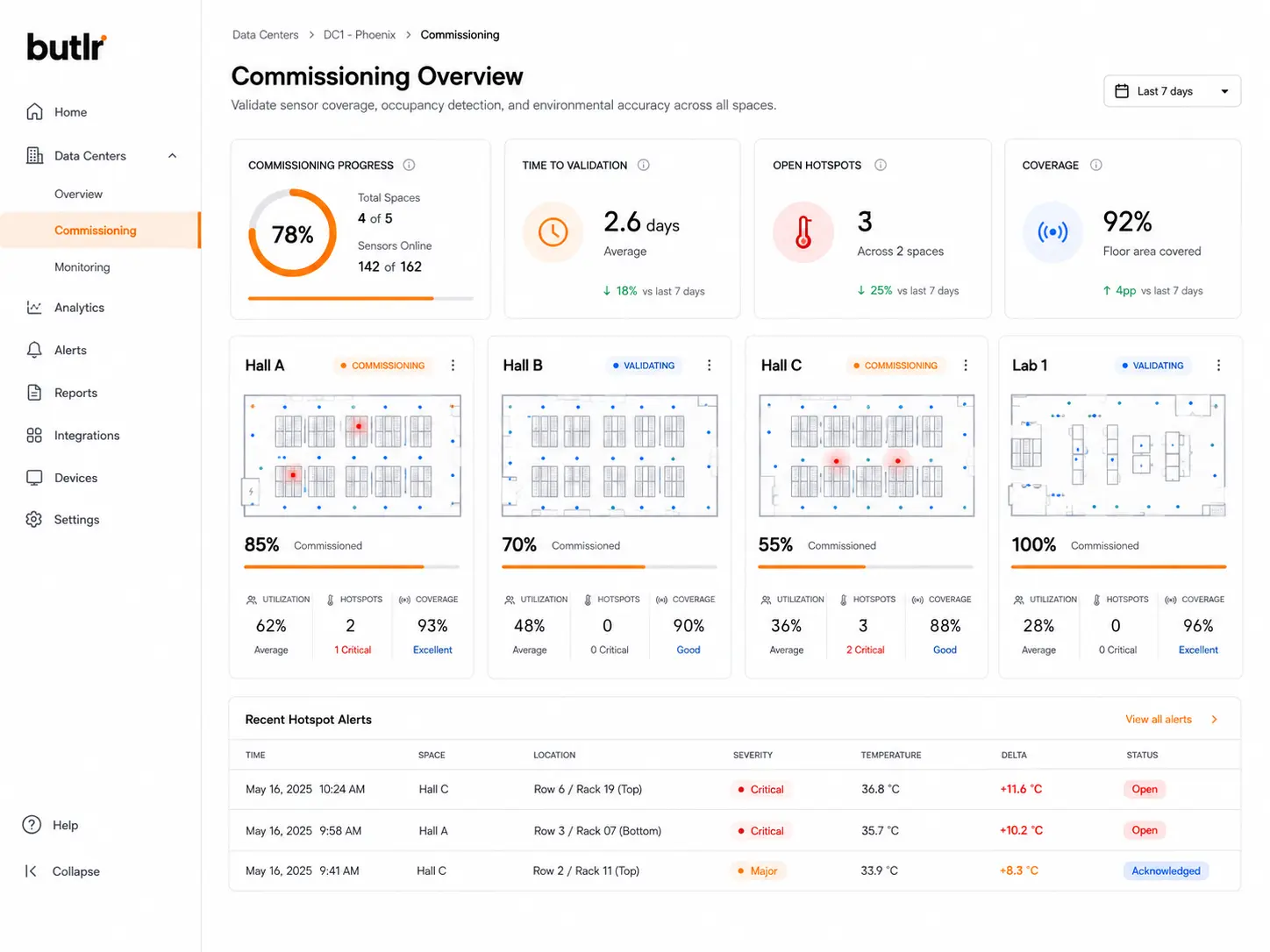Open Analytics in sidebar
The width and height of the screenshot is (1270, 952).
79,308
